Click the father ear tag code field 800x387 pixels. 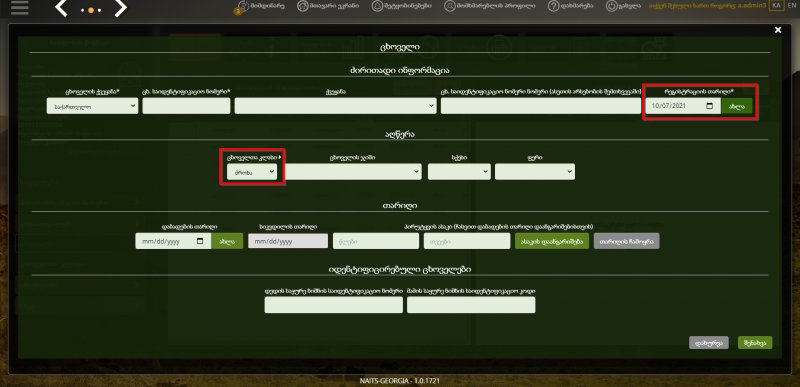pos(471,305)
